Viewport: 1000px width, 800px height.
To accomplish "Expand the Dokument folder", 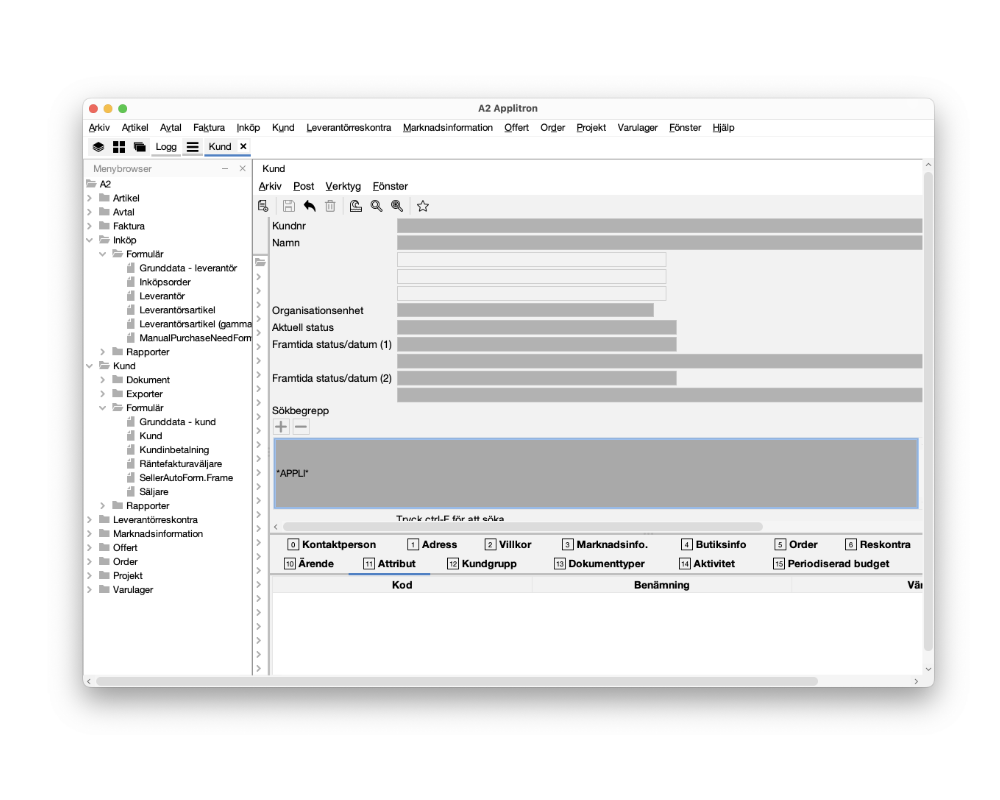I will (x=103, y=380).
